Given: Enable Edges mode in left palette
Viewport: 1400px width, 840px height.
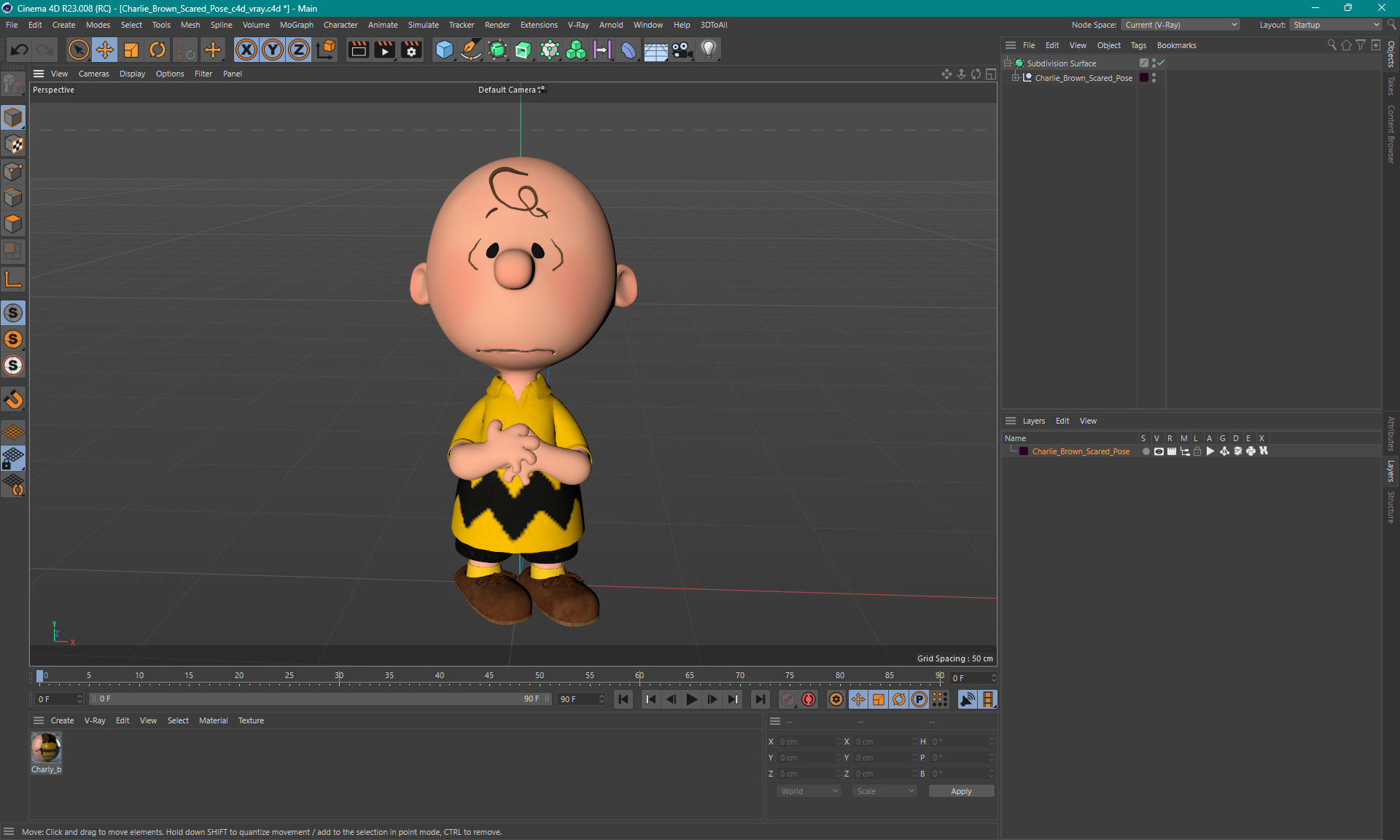Looking at the screenshot, I should coord(13,198).
